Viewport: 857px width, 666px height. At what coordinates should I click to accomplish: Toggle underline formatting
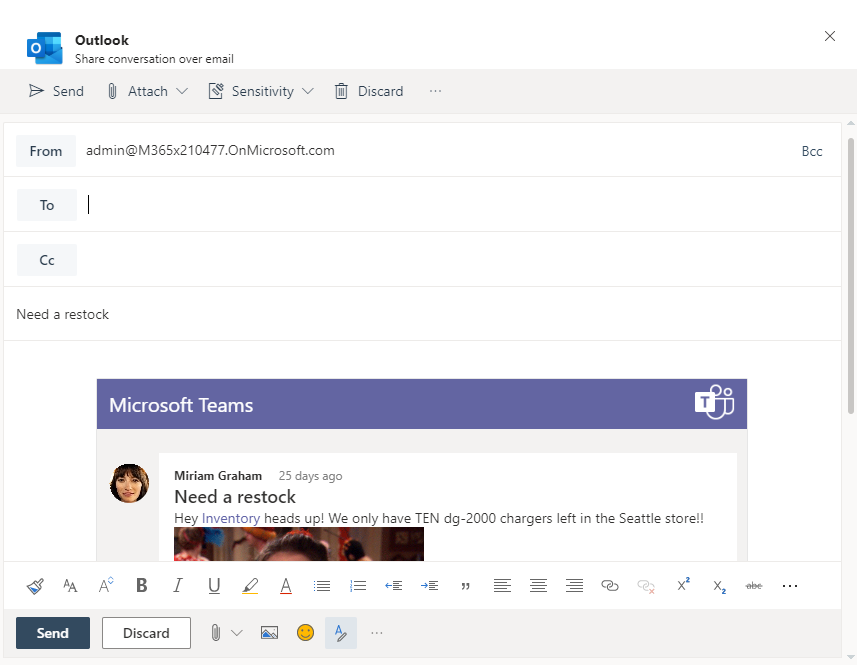[x=214, y=586]
